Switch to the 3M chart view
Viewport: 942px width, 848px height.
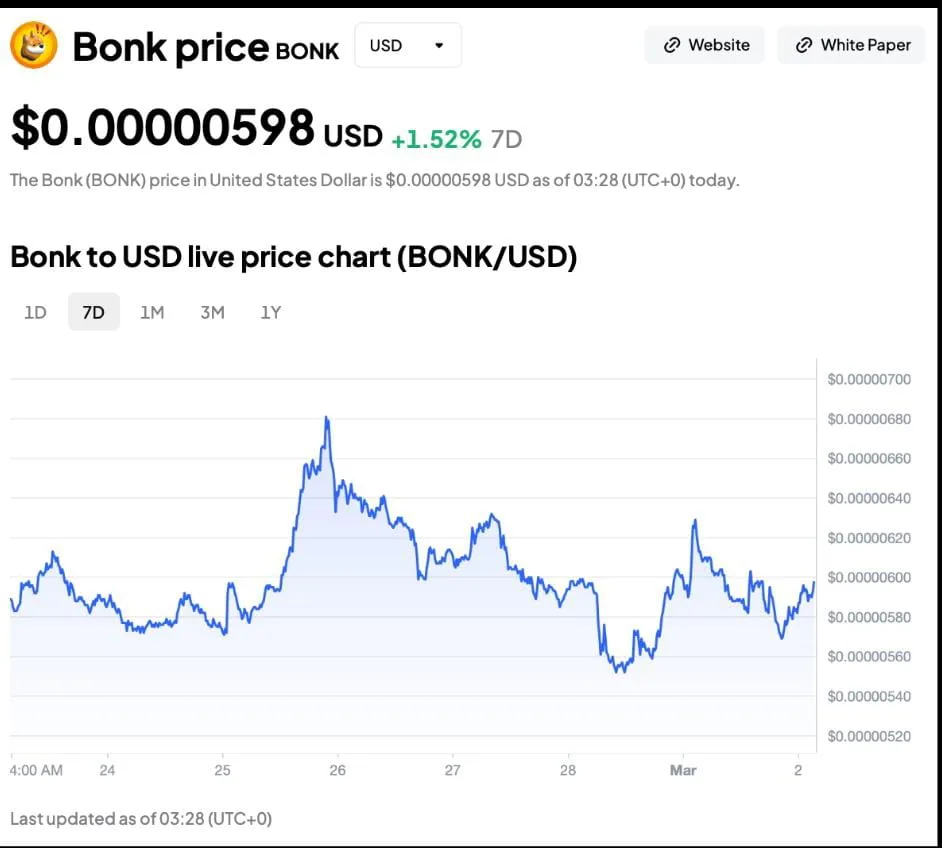212,312
